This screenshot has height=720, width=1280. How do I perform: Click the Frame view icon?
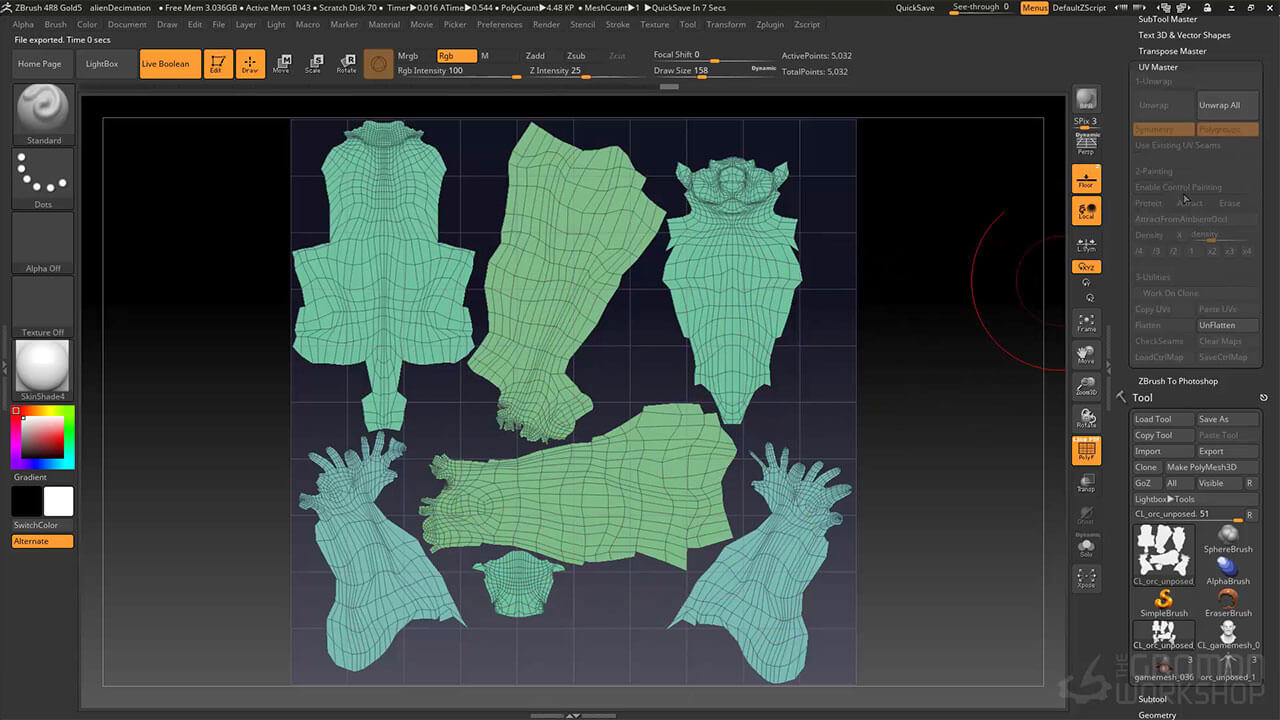[x=1086, y=322]
